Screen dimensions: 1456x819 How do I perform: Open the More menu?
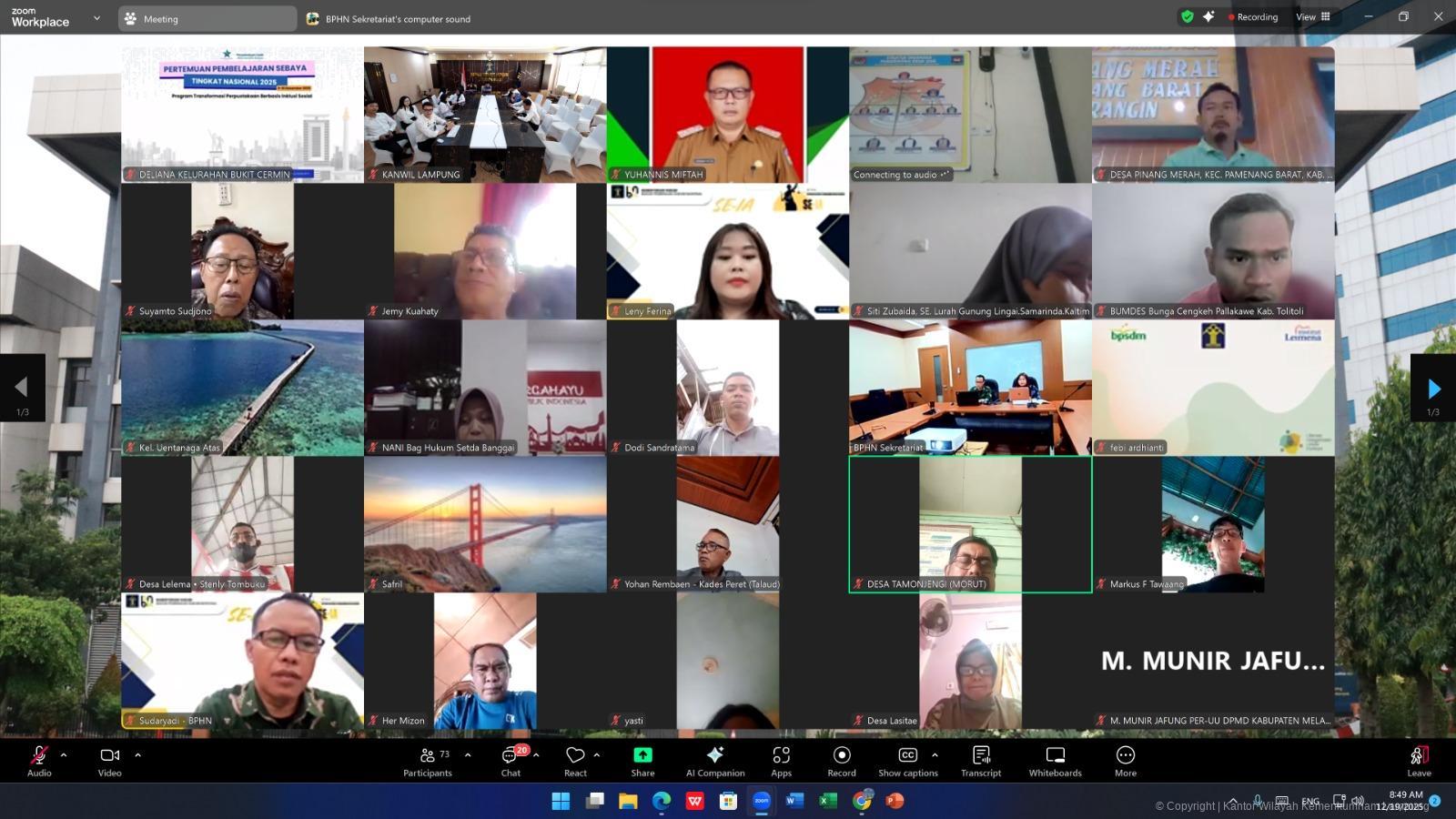(x=1126, y=761)
